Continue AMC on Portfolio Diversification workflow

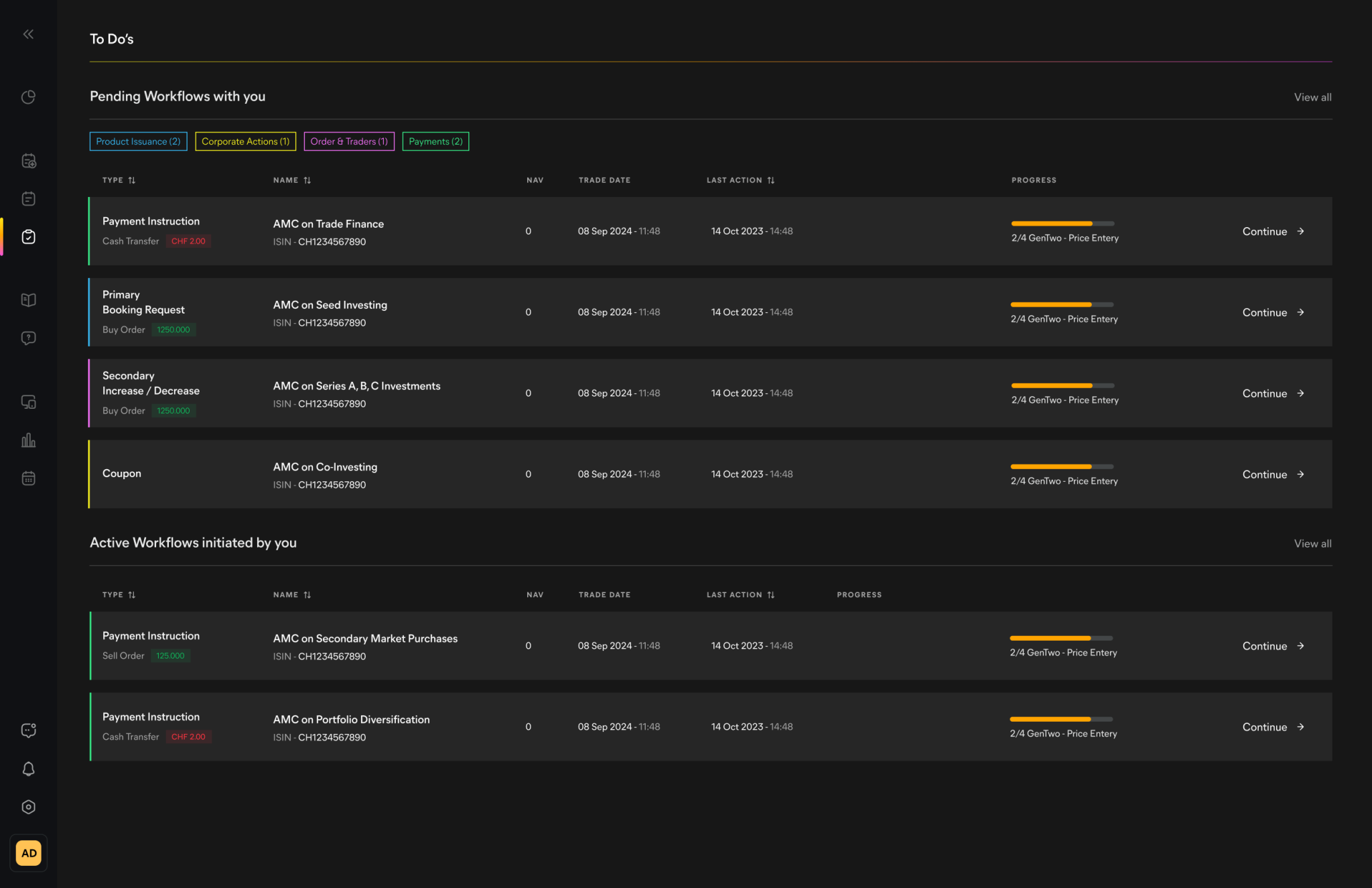click(1273, 727)
